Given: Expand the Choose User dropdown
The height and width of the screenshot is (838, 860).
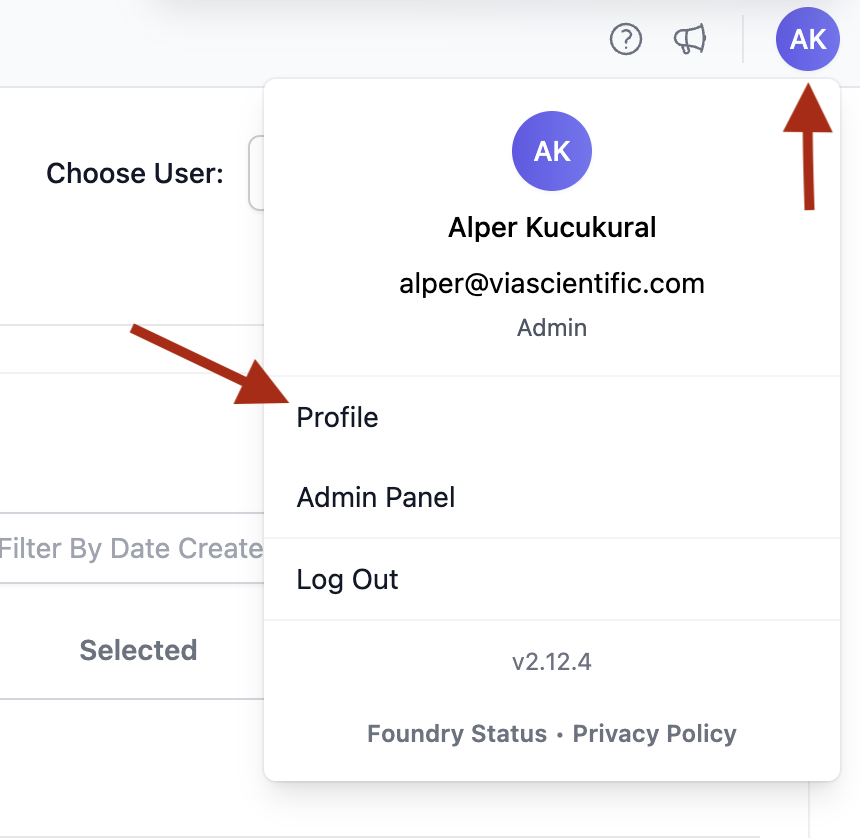Looking at the screenshot, I should [x=256, y=173].
